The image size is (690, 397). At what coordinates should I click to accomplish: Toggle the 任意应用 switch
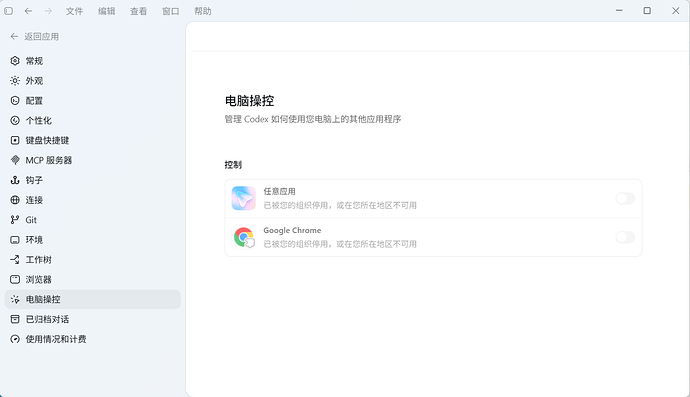click(x=625, y=198)
